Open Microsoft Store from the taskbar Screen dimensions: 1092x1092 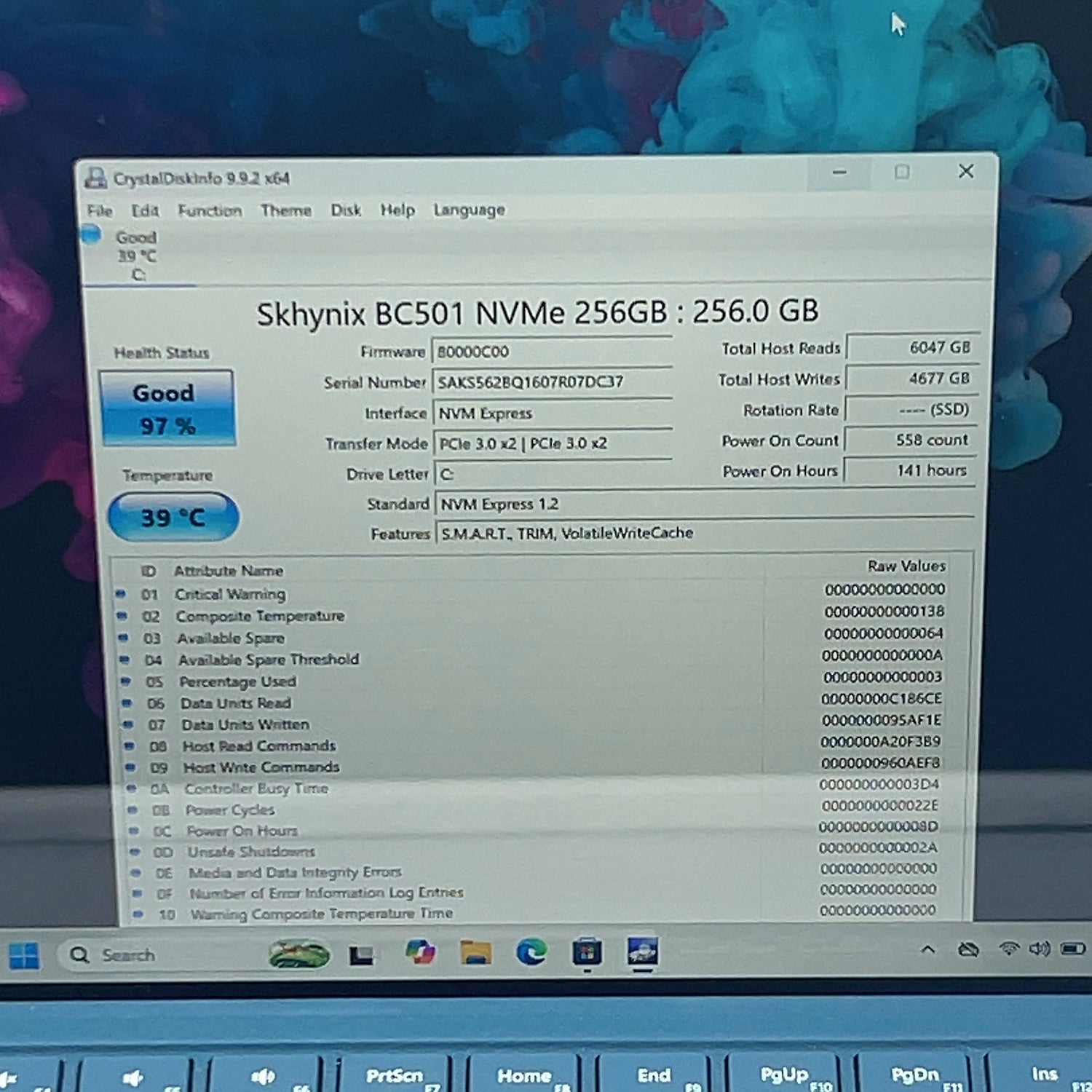point(587,951)
